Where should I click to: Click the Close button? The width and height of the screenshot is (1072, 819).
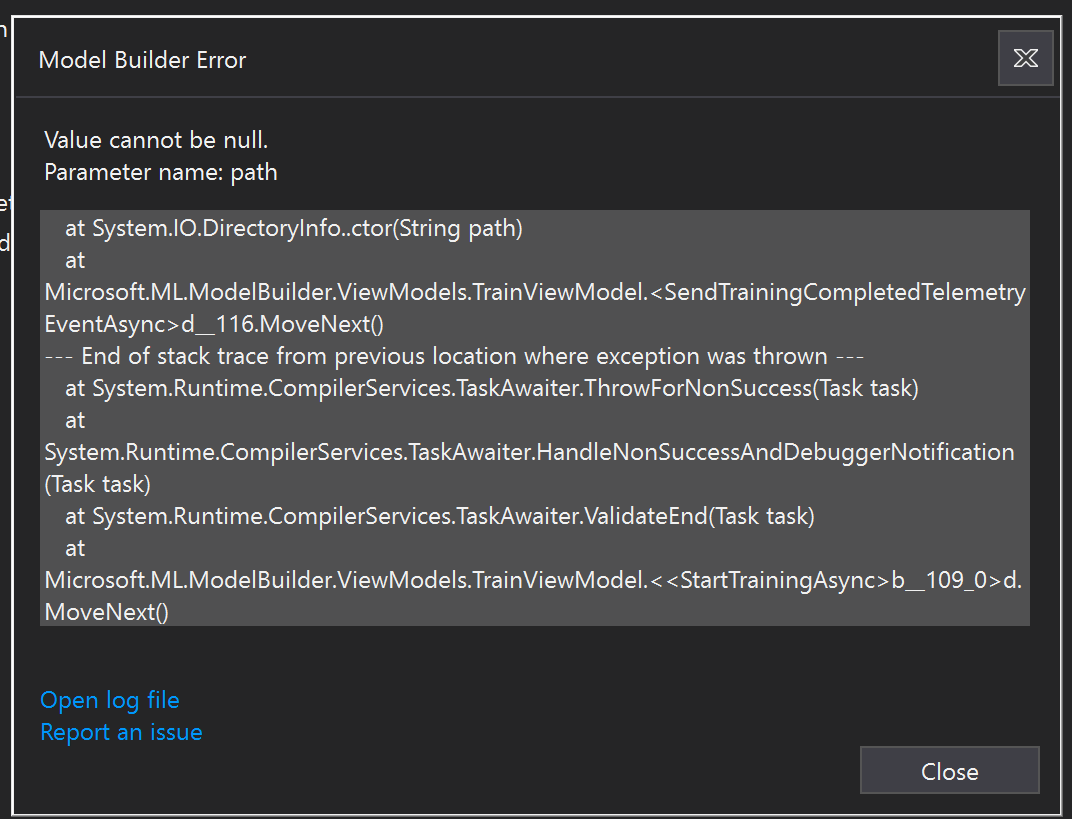coord(949,770)
